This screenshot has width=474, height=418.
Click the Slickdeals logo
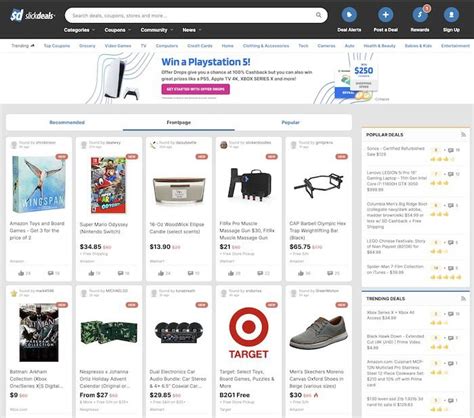pos(32,15)
